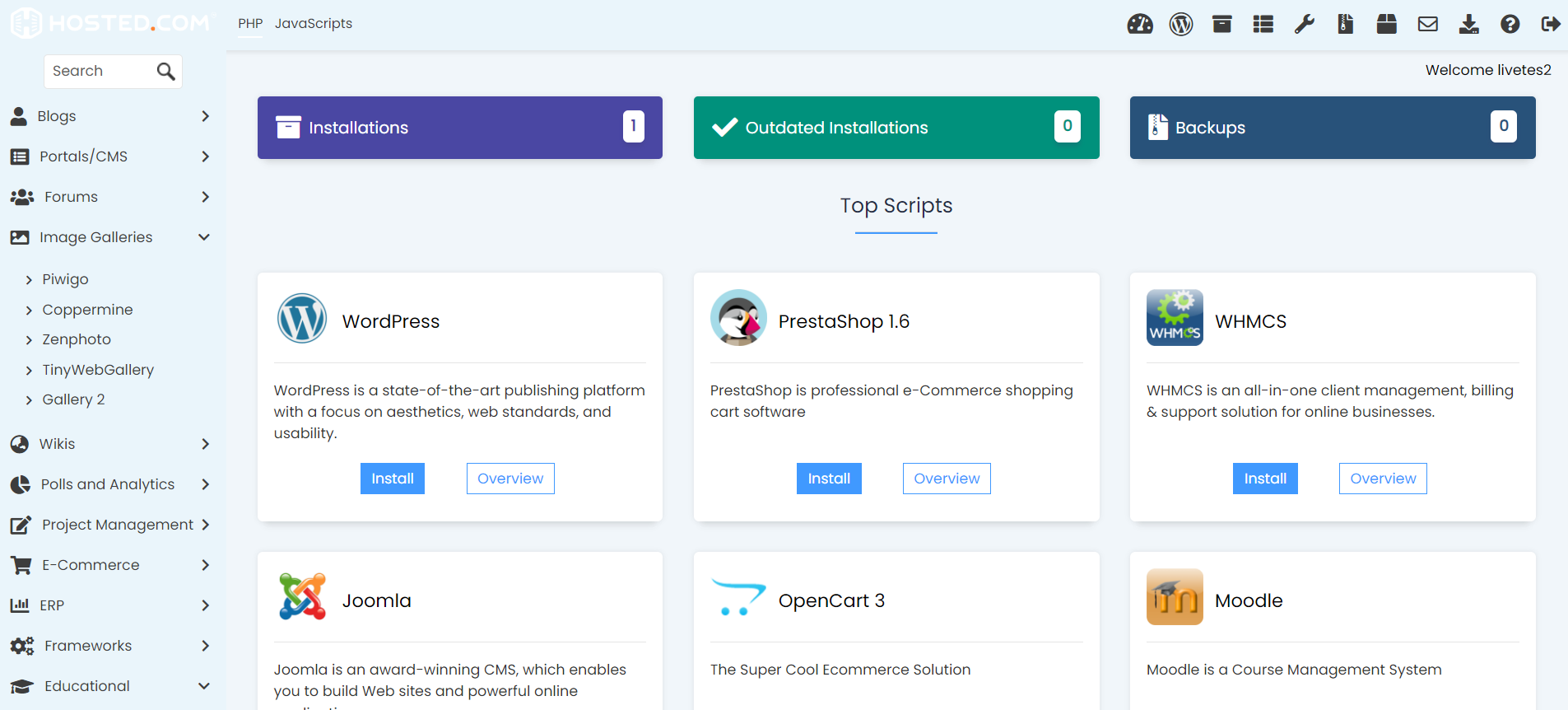This screenshot has width=1568, height=710.
Task: Click the Portals/CMS list icon in sidebar
Action: click(20, 156)
